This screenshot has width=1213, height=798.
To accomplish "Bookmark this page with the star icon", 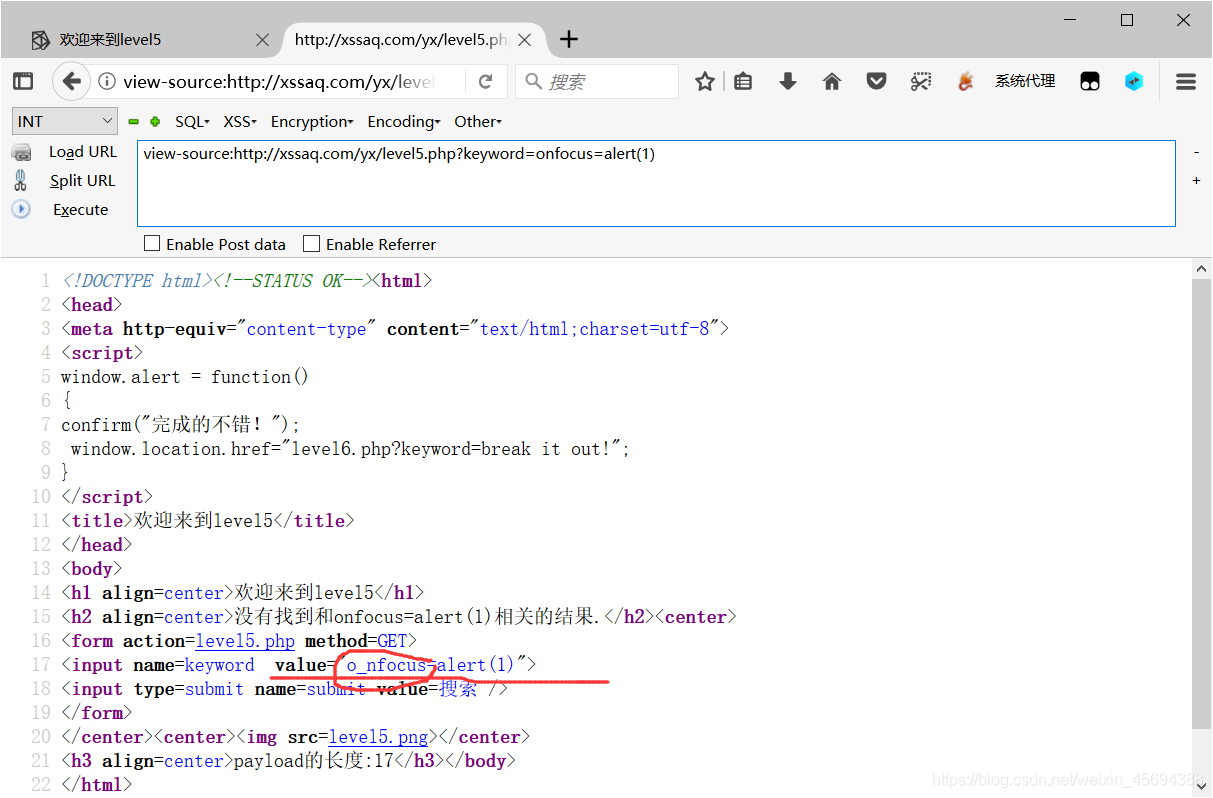I will (705, 82).
